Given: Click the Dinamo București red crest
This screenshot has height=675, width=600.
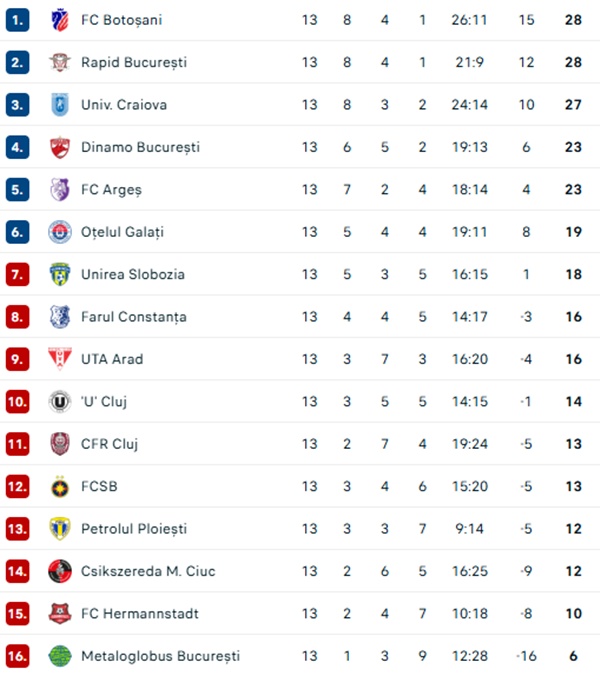Looking at the screenshot, I should (x=60, y=147).
